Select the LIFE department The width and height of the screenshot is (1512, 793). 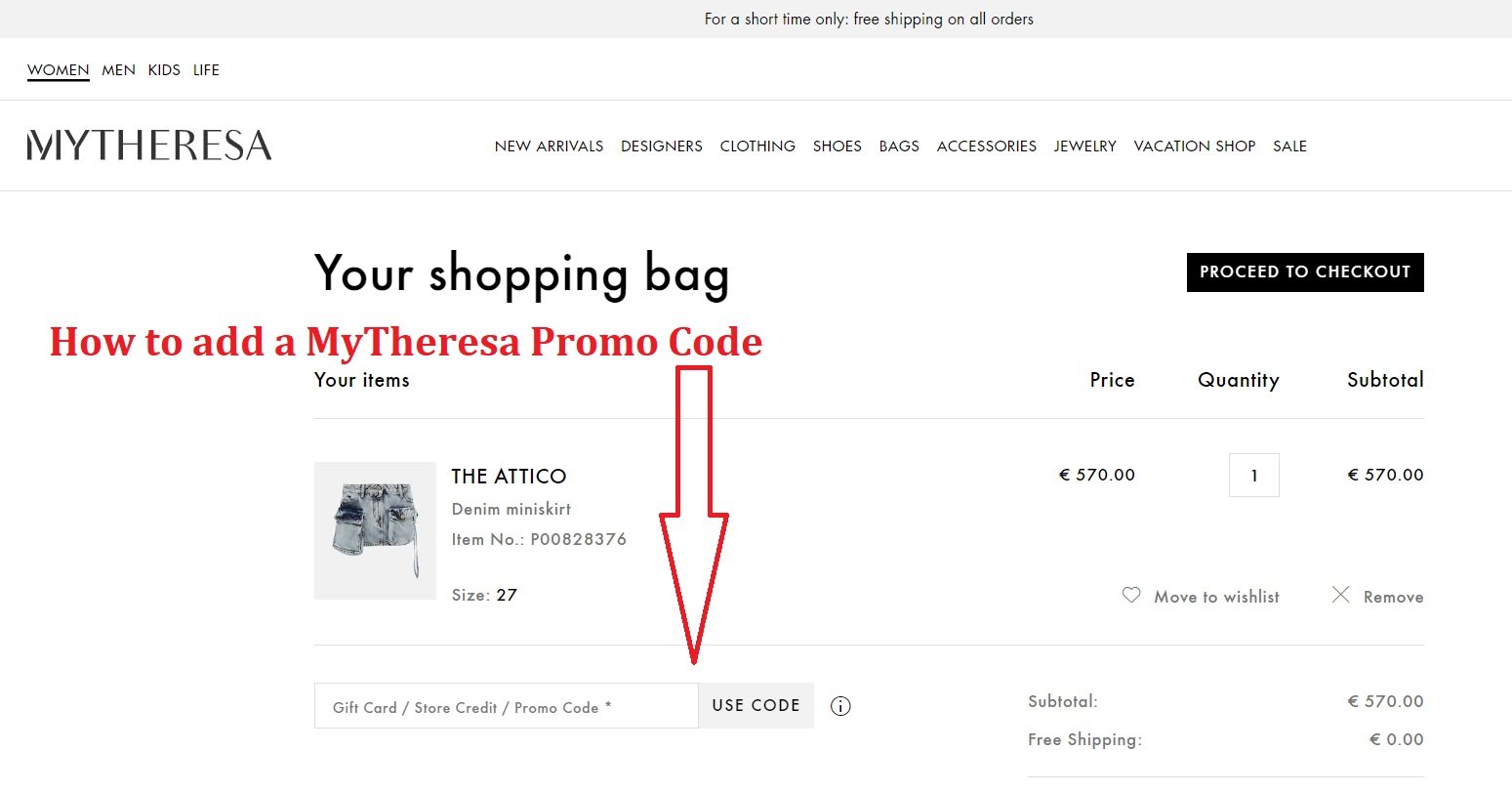pyautogui.click(x=206, y=69)
